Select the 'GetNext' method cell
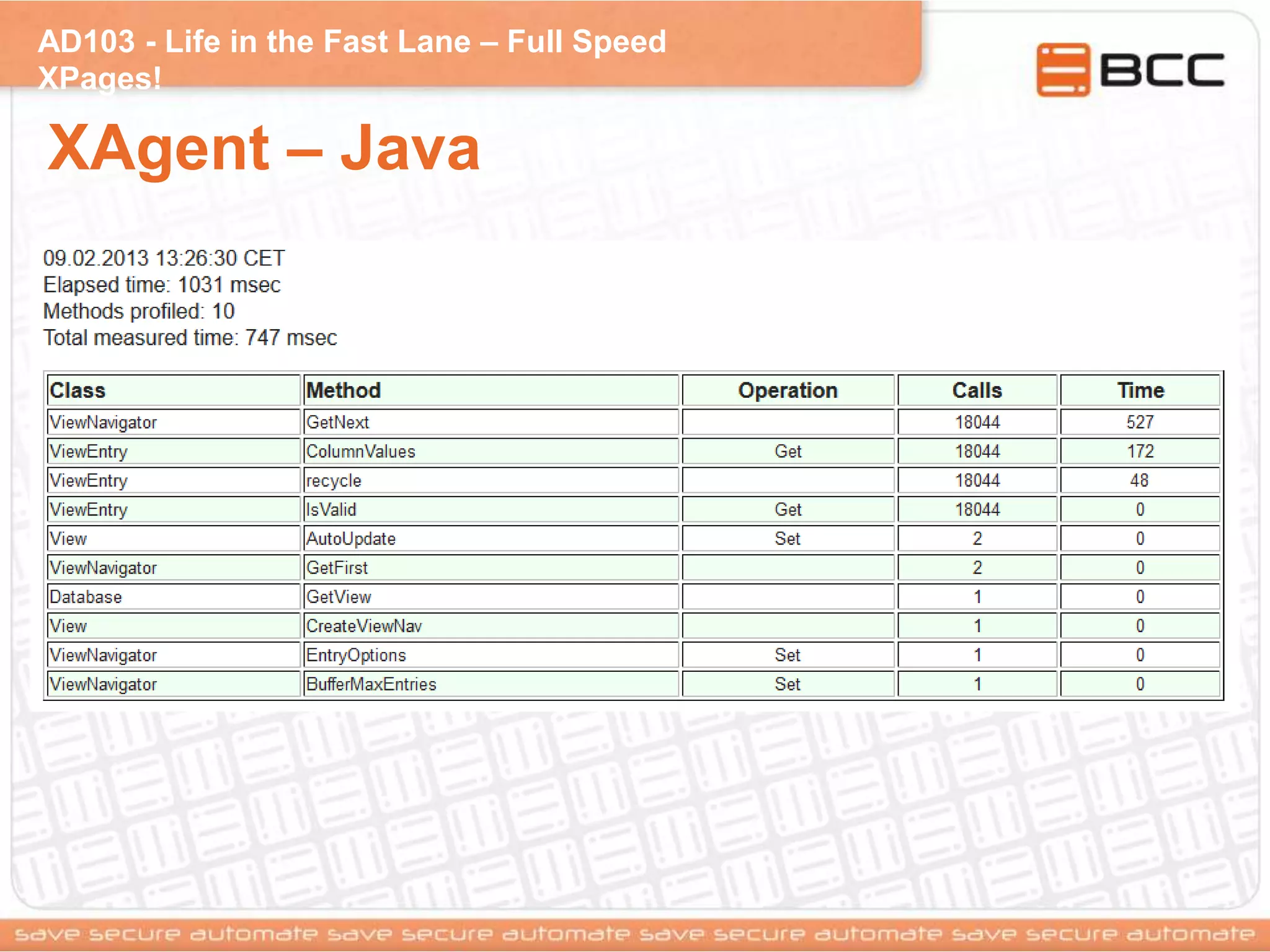The height and width of the screenshot is (952, 1270). click(491, 422)
